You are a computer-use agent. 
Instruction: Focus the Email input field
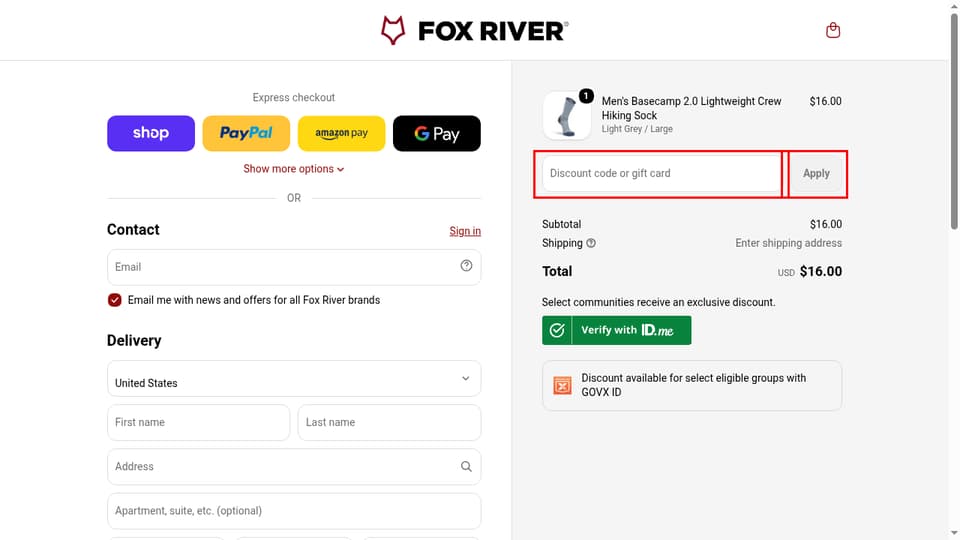[294, 267]
